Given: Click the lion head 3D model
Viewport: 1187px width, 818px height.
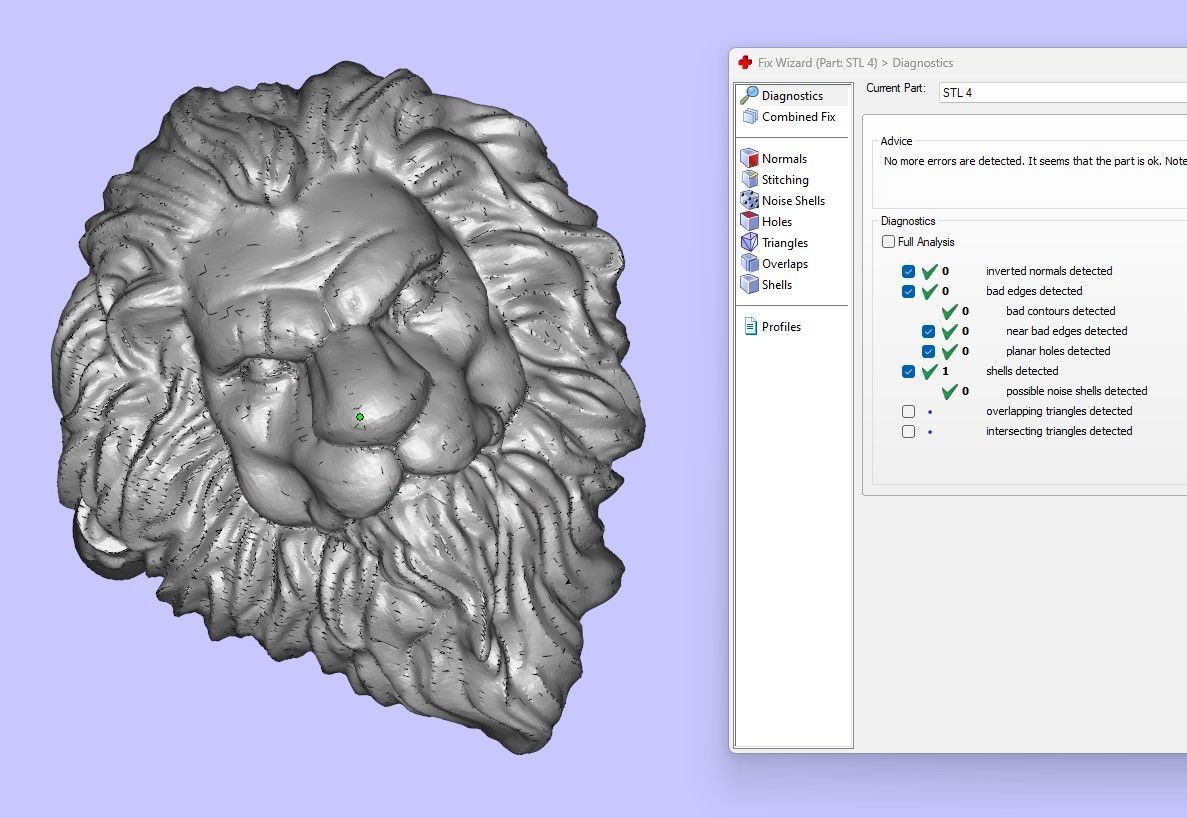Looking at the screenshot, I should pos(348,409).
